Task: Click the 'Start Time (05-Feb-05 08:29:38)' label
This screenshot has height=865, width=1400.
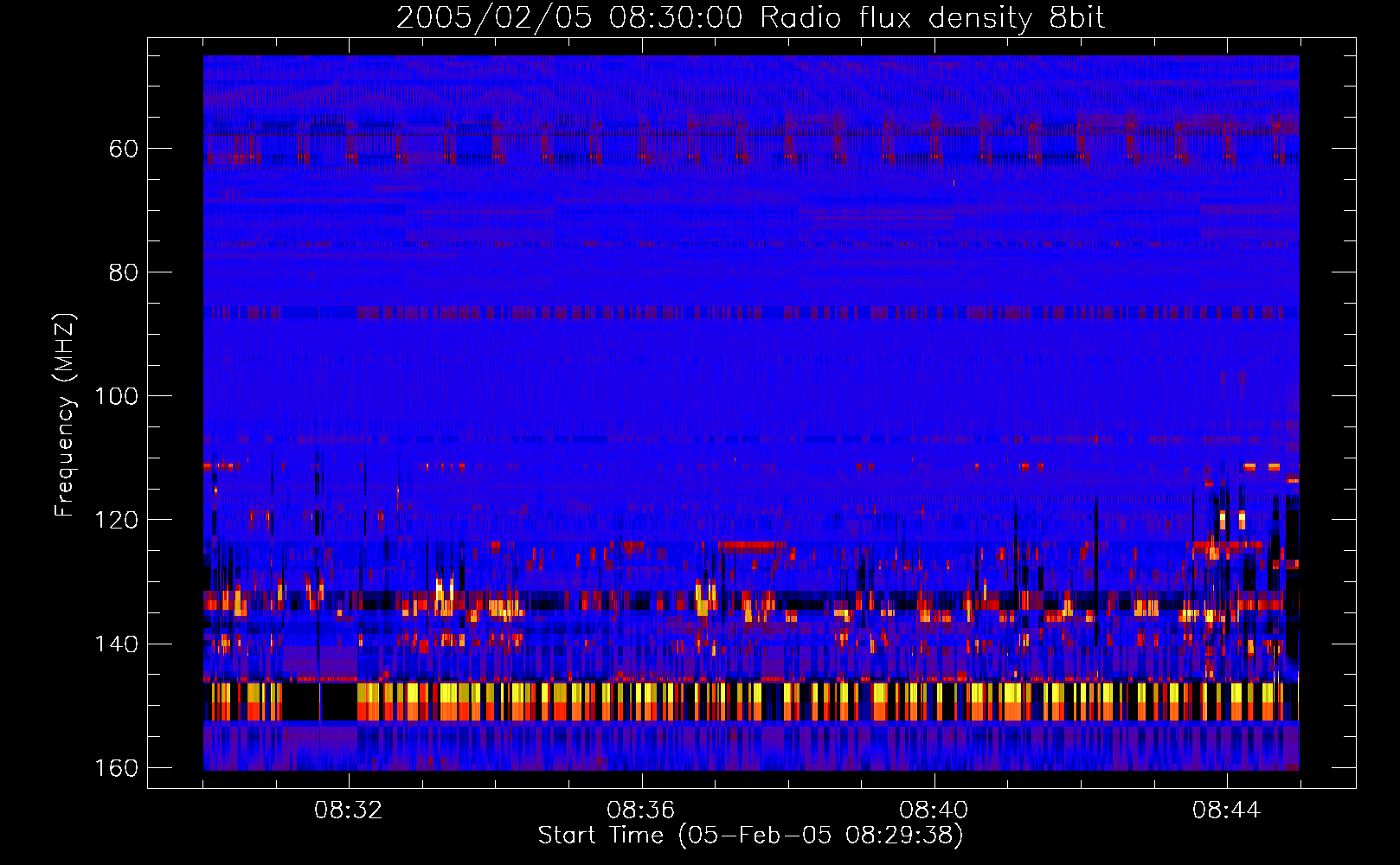Action: click(750, 836)
